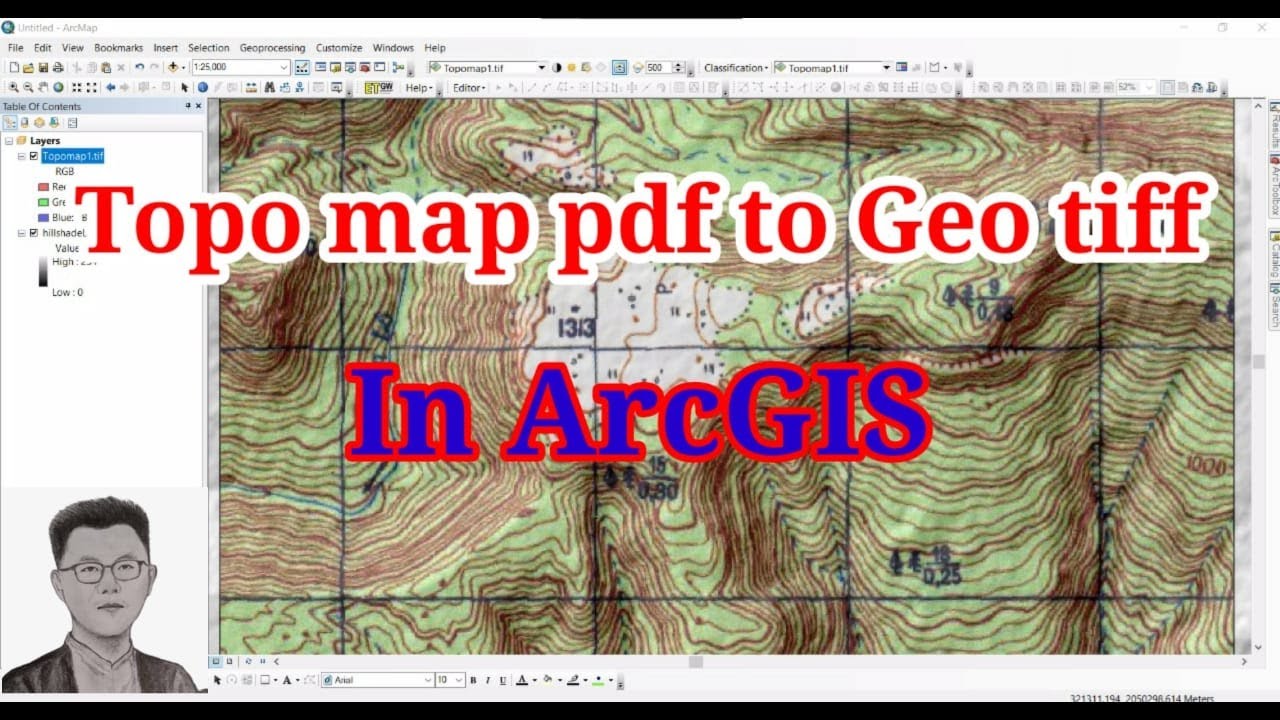Open an existing map document
This screenshot has width=1280, height=720.
28,68
